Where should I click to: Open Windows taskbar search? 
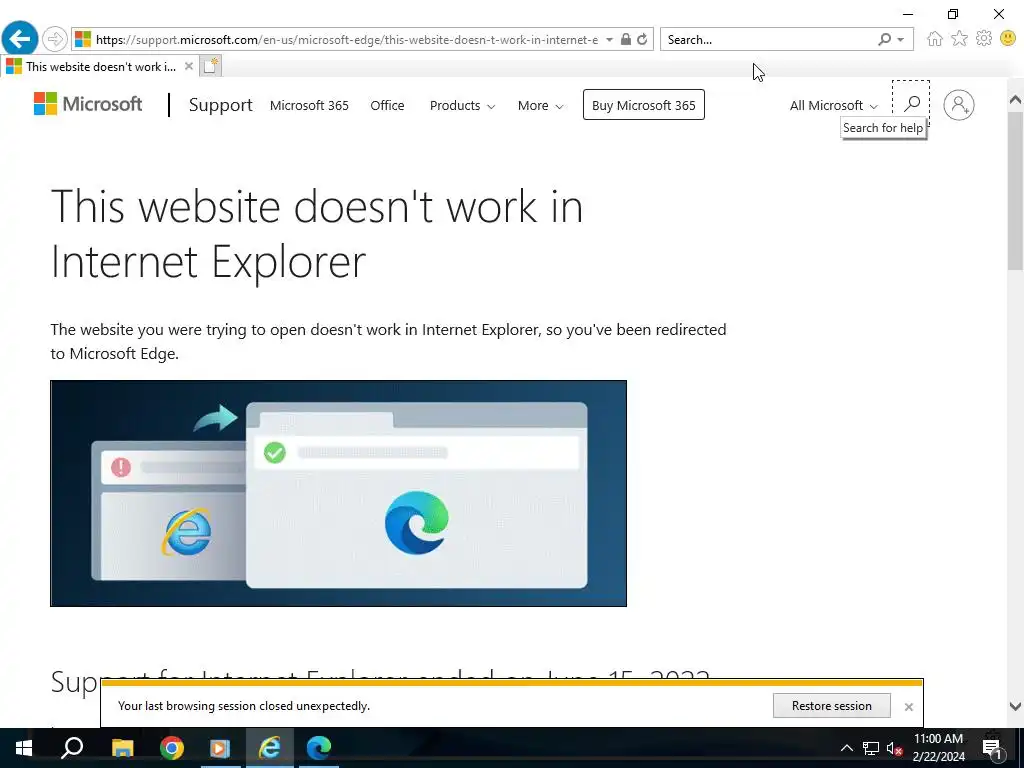pos(72,748)
